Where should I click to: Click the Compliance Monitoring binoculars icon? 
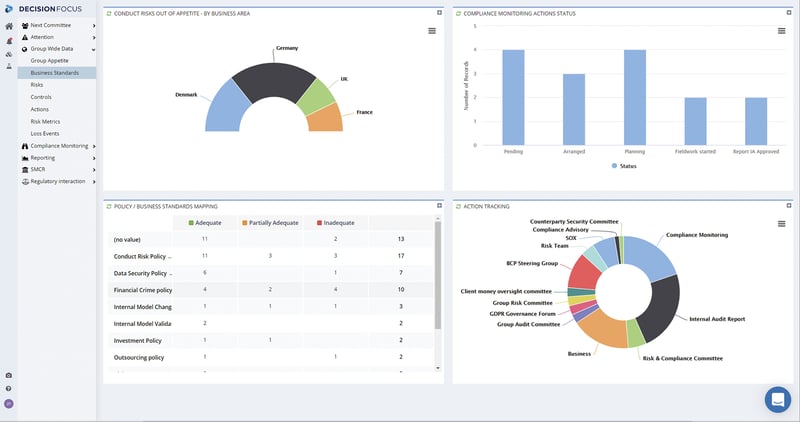[x=25, y=146]
